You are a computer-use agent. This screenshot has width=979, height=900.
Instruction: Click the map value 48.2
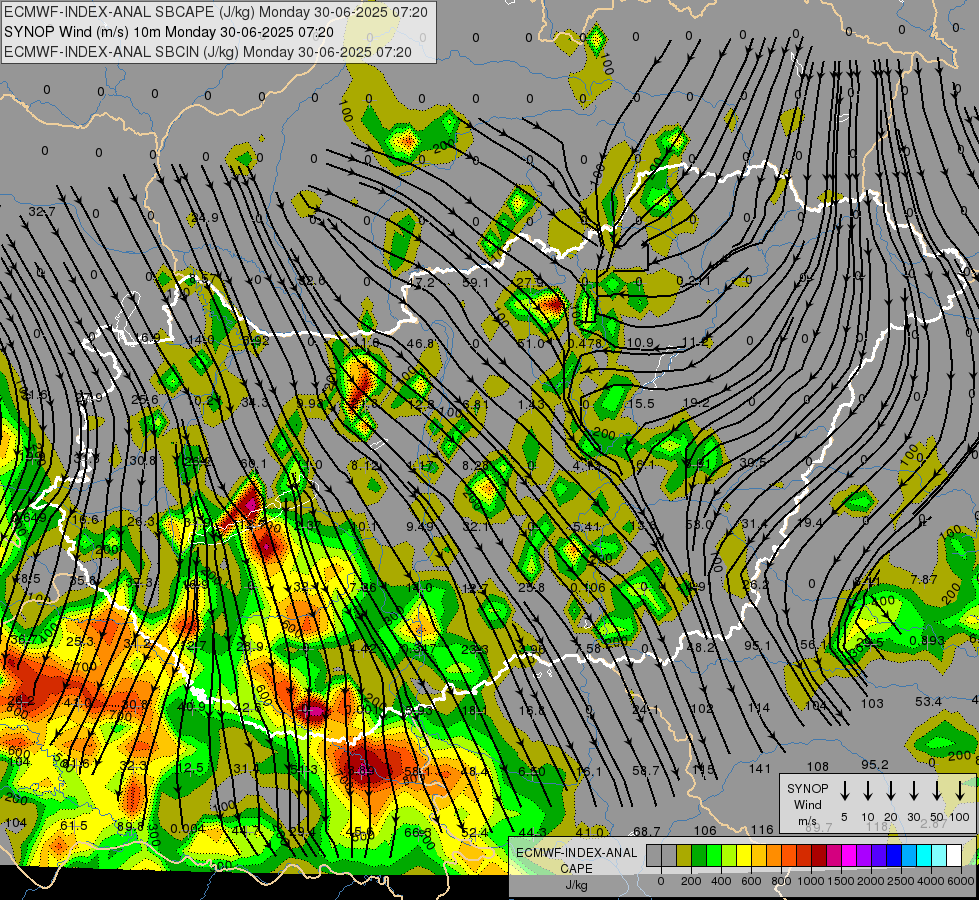pyautogui.click(x=700, y=648)
